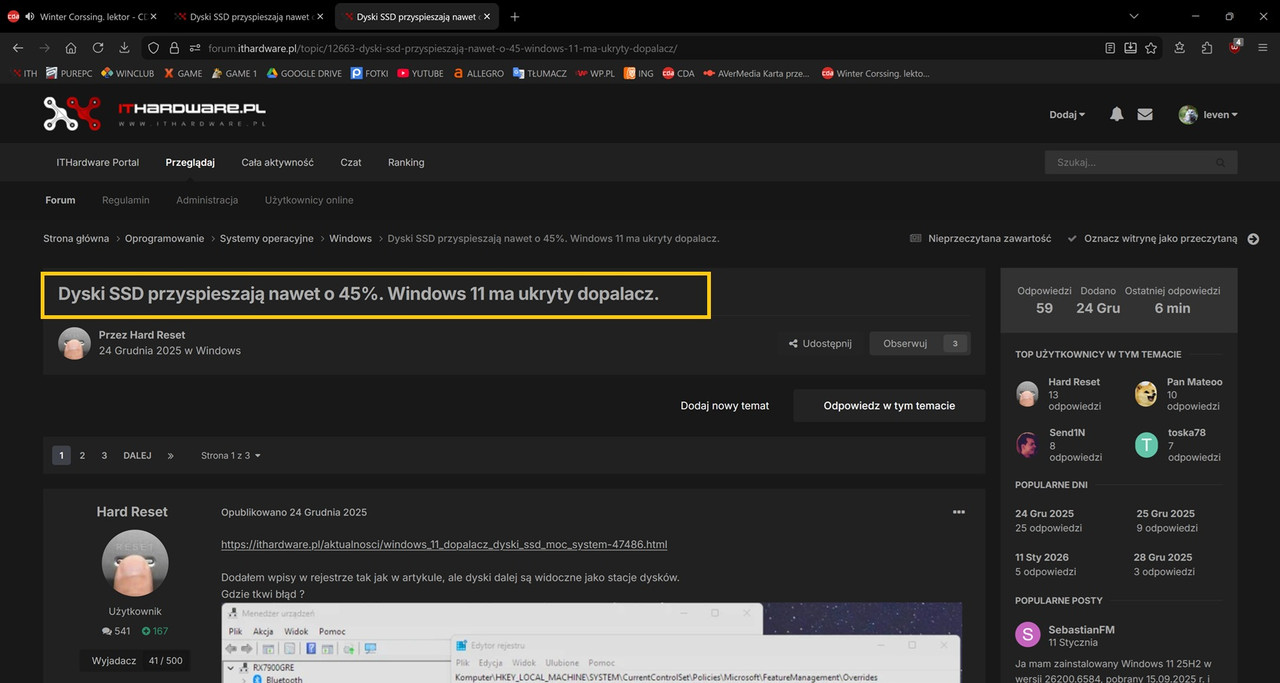Open the Czat menu item
This screenshot has height=683, width=1280.
pyautogui.click(x=351, y=162)
